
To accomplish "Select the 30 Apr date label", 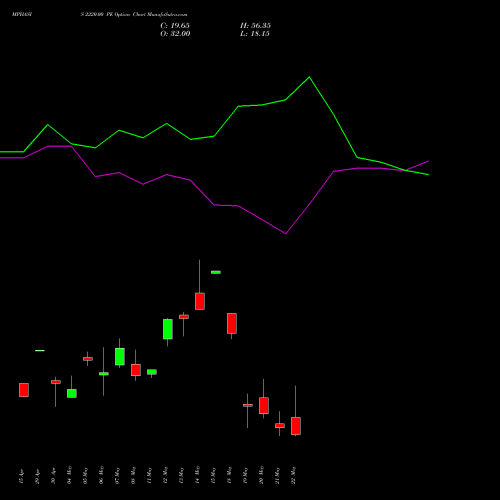I will click(53, 477).
